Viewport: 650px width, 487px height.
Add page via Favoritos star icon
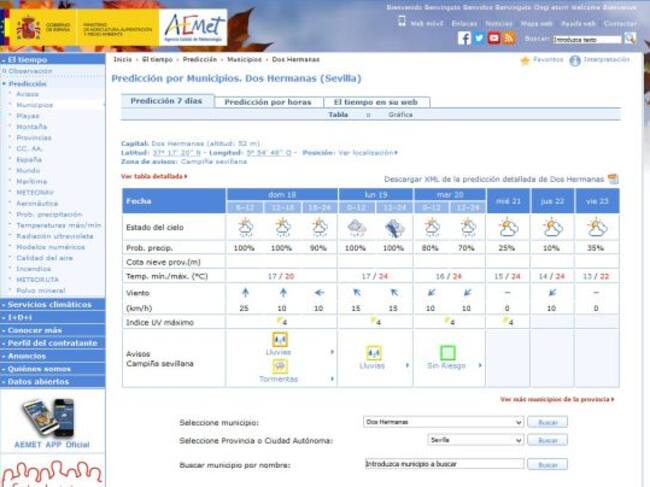[x=525, y=60]
